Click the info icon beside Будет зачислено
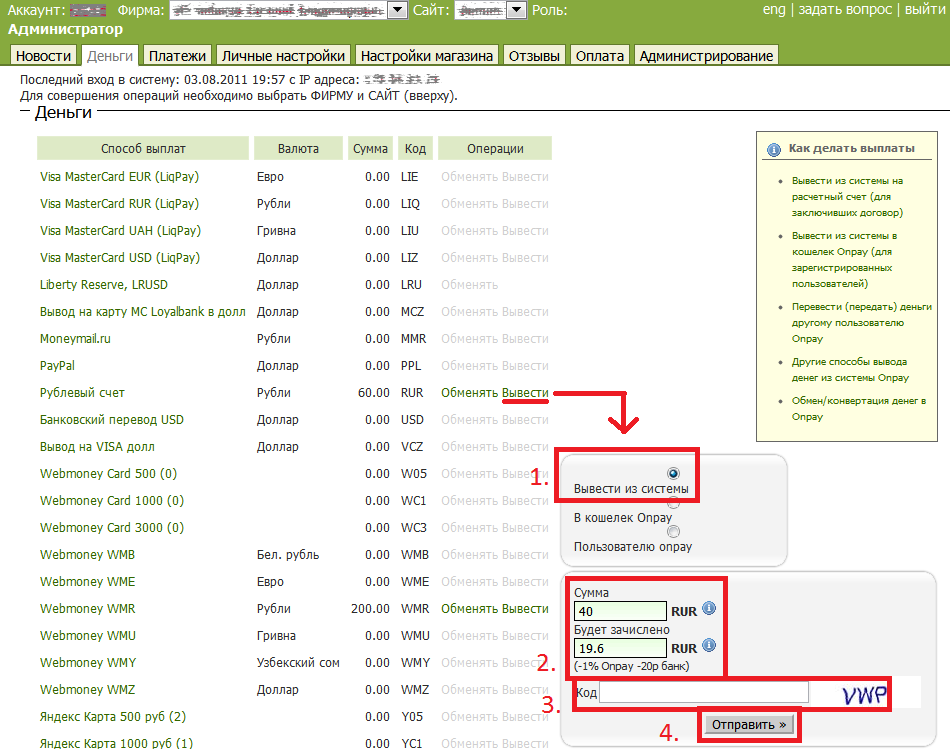This screenshot has width=950, height=749. (x=709, y=645)
